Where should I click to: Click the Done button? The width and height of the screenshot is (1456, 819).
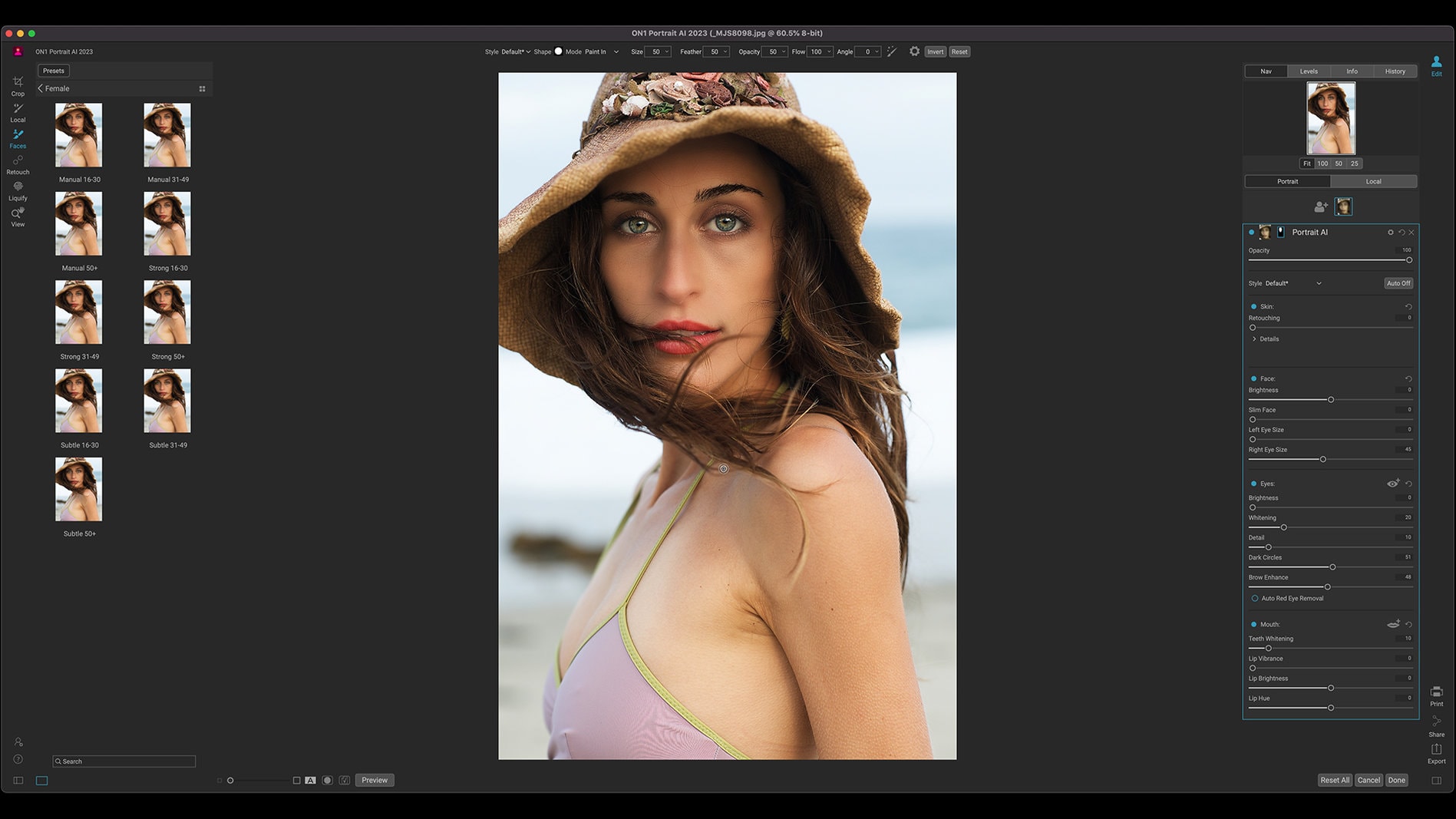click(1396, 780)
